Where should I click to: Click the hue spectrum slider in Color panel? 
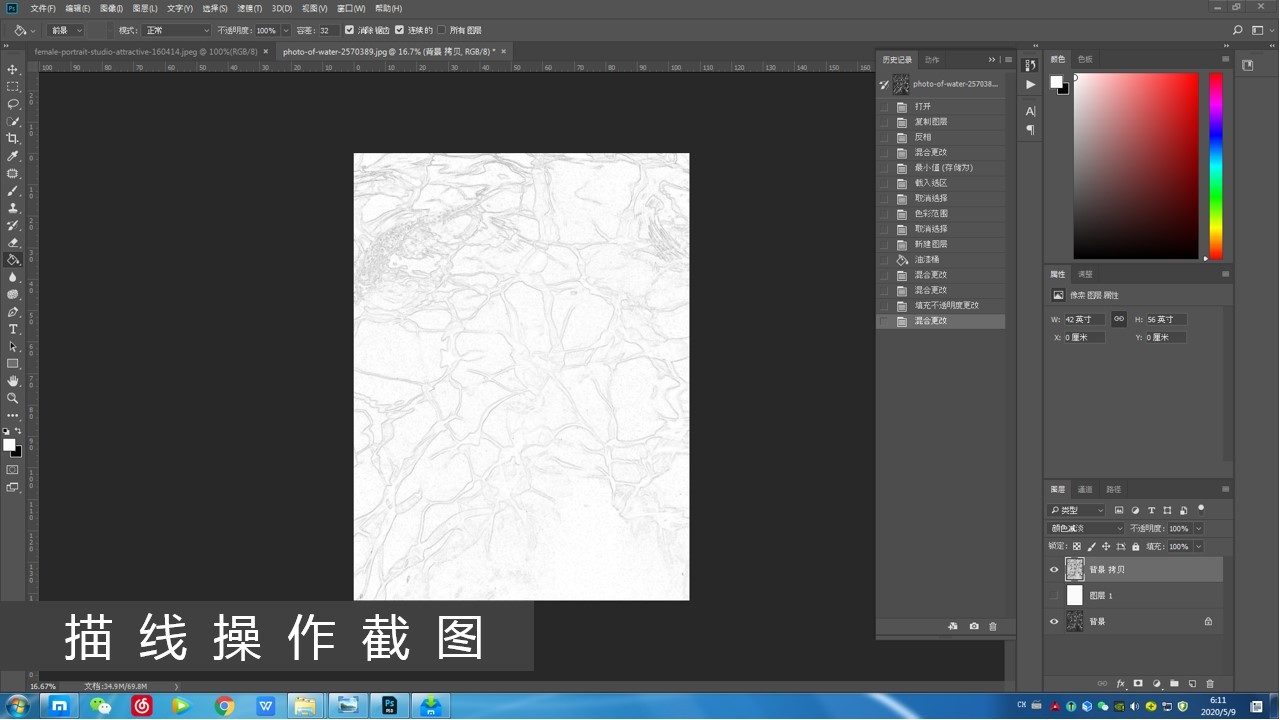point(1216,166)
